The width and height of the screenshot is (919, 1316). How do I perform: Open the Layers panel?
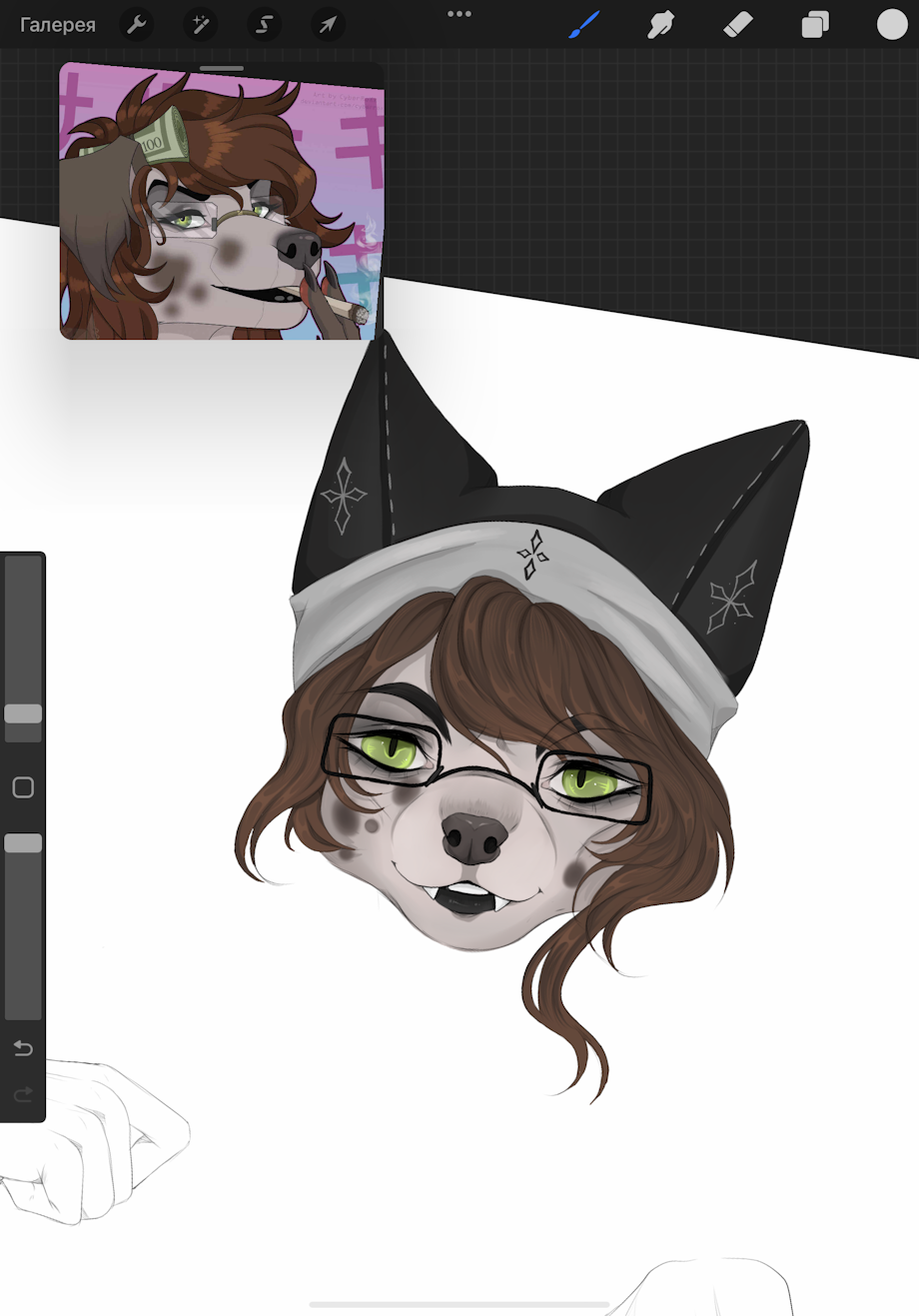(x=815, y=24)
